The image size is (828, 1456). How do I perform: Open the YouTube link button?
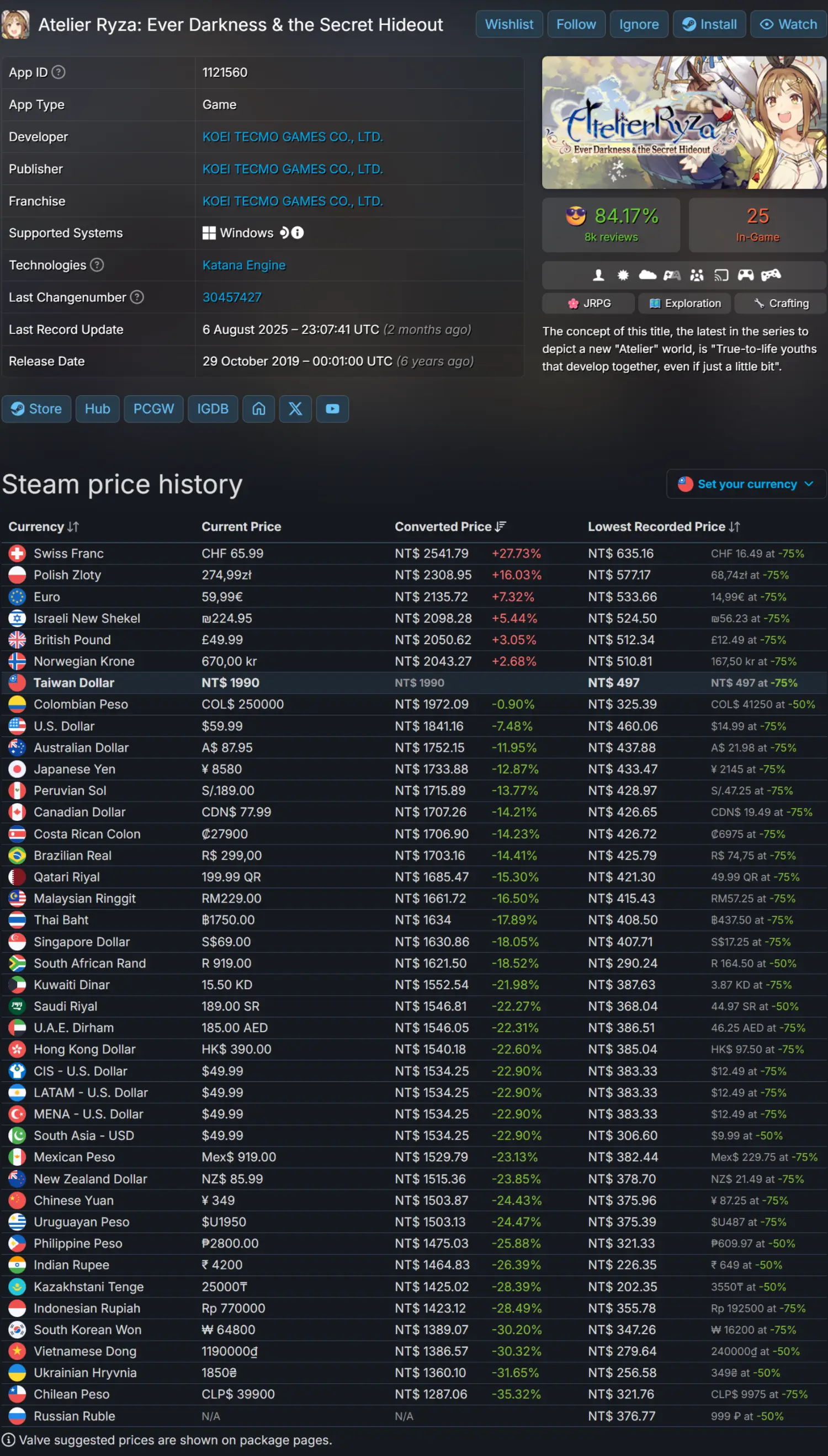[332, 409]
